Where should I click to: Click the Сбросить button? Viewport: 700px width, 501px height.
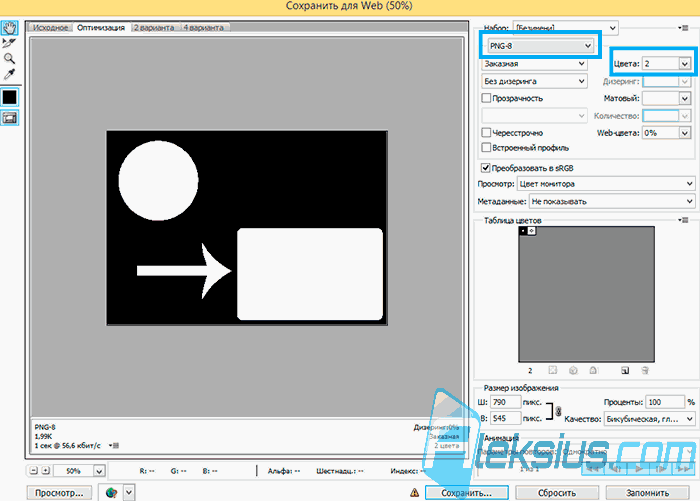pyautogui.click(x=557, y=493)
